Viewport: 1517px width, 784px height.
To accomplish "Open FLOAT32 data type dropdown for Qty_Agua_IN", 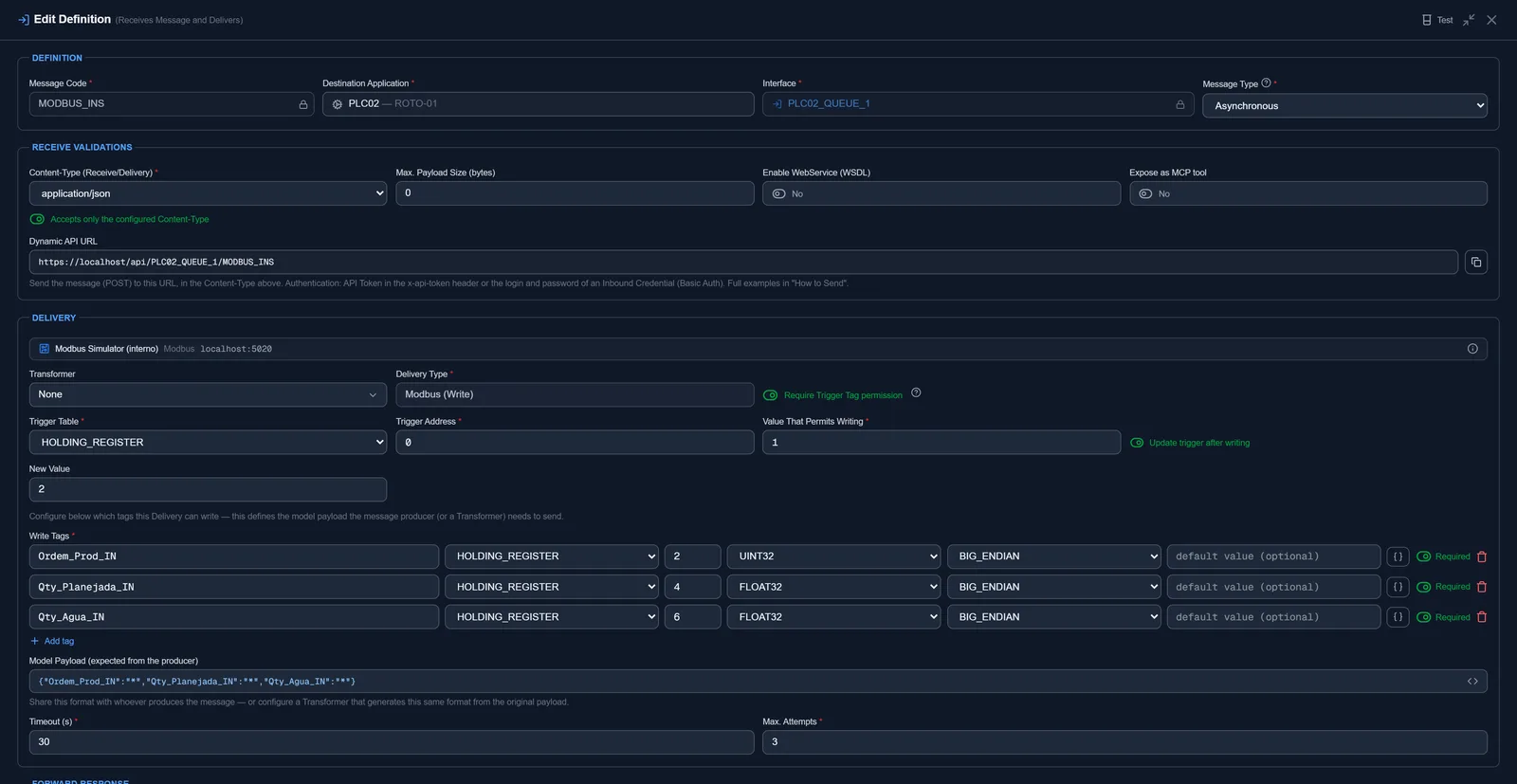I will 833,617.
